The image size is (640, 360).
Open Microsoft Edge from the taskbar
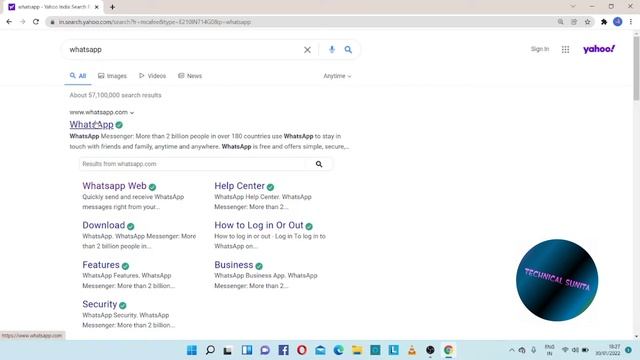click(338, 350)
